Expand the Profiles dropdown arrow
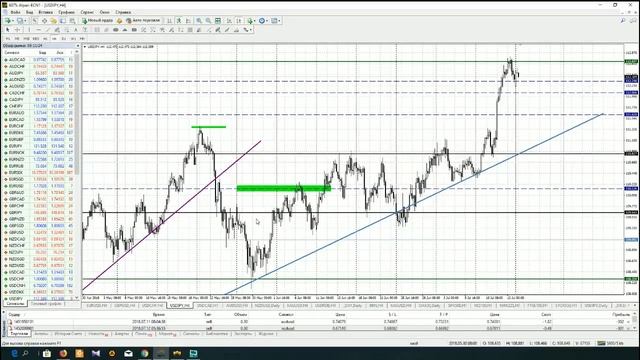640x360 pixels. click(x=25, y=20)
